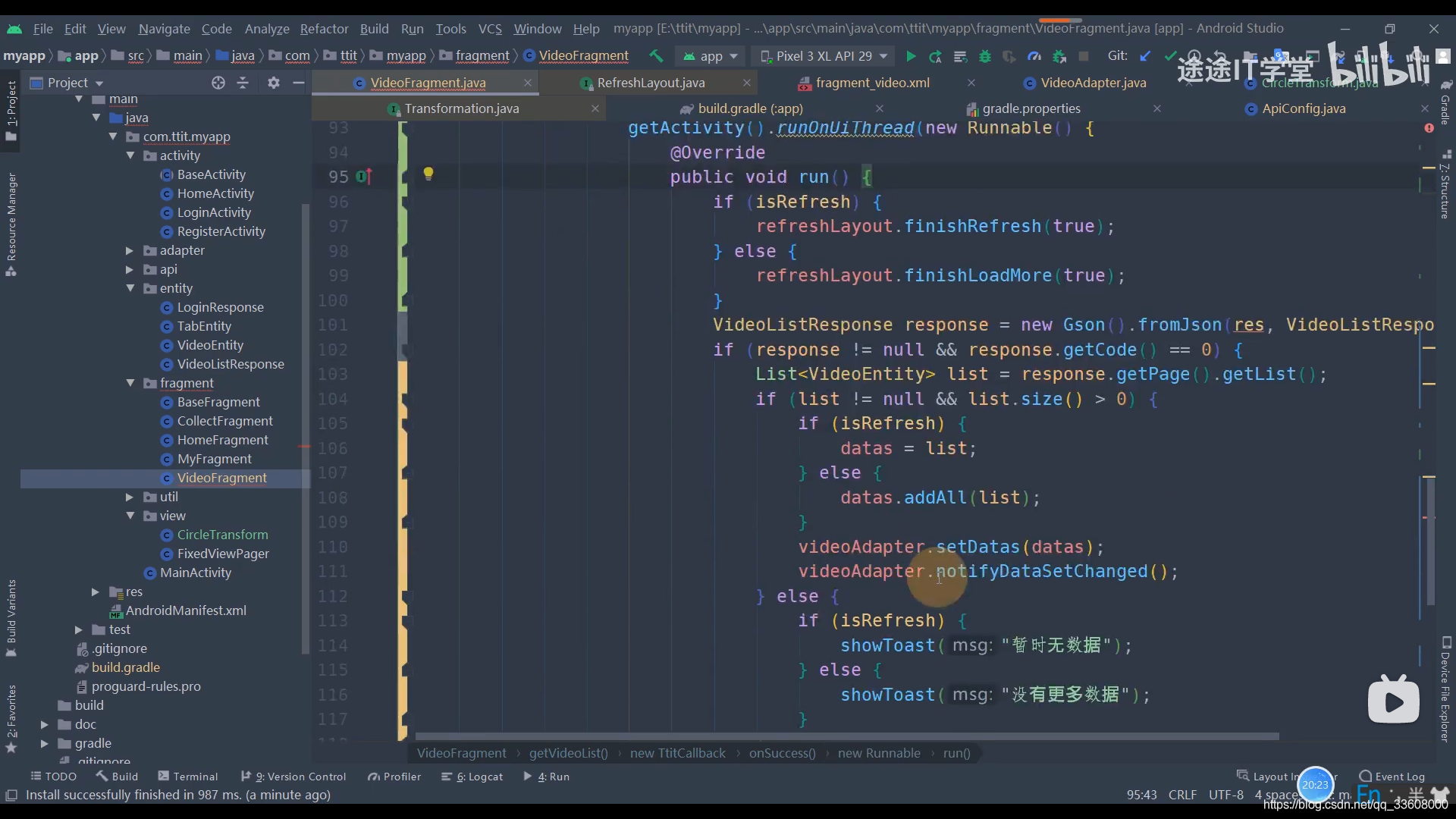
Task: Expand the api folder
Action: 130,269
